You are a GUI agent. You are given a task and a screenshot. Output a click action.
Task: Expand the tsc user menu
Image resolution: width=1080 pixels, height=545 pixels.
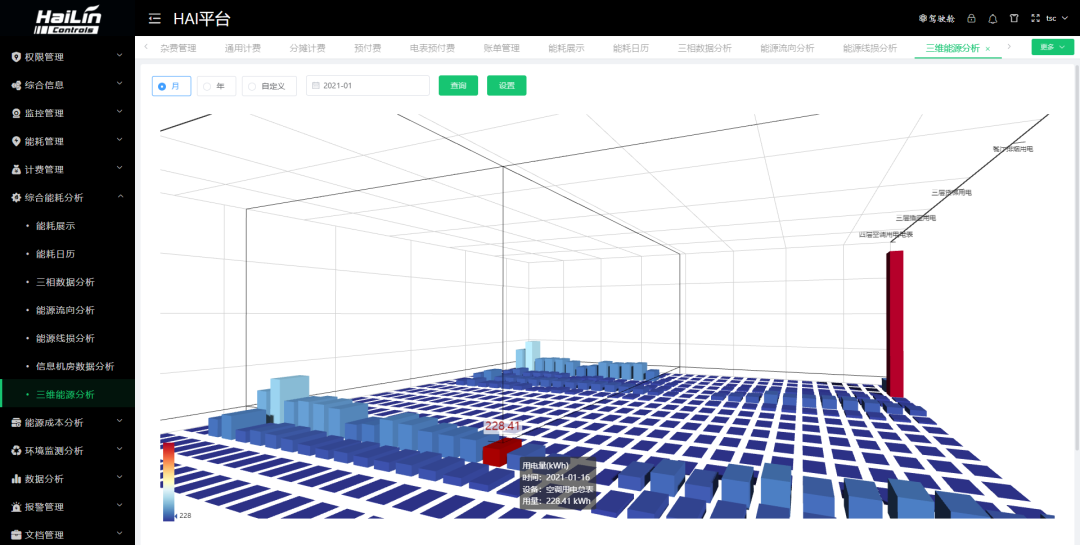1056,18
